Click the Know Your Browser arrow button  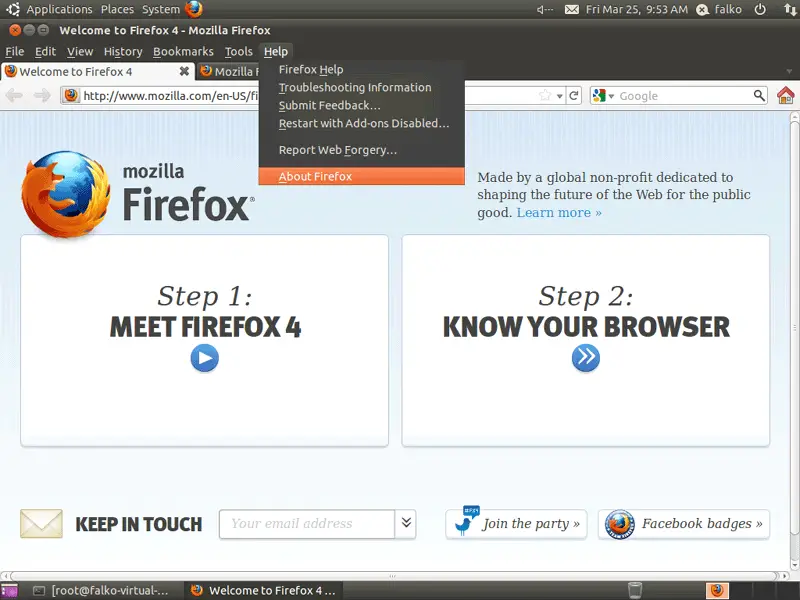tap(586, 358)
